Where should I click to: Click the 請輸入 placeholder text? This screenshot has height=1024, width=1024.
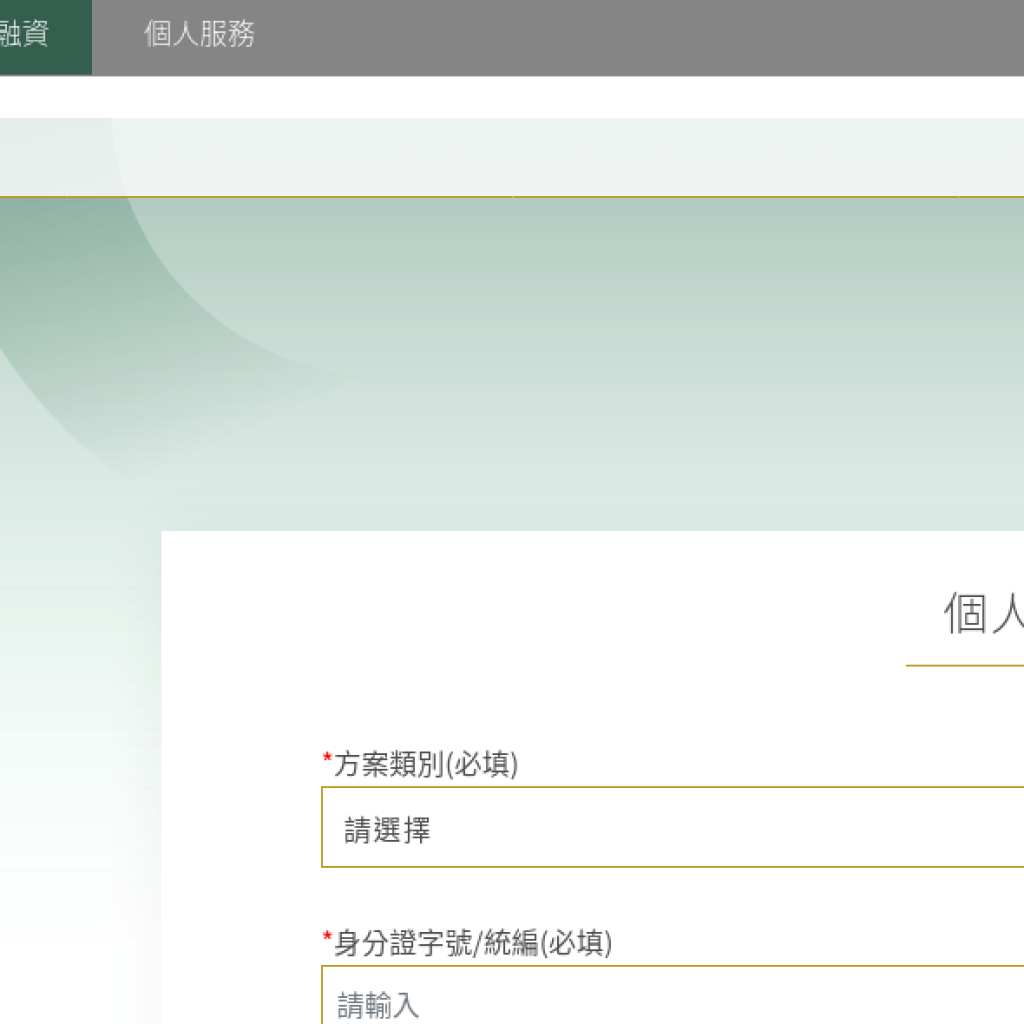click(378, 1005)
